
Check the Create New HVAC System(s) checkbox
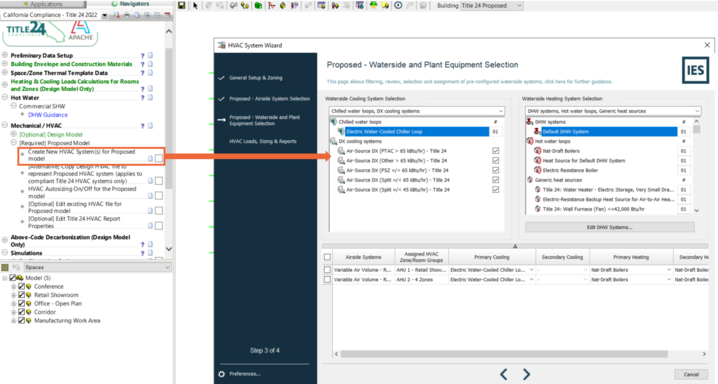coord(158,158)
